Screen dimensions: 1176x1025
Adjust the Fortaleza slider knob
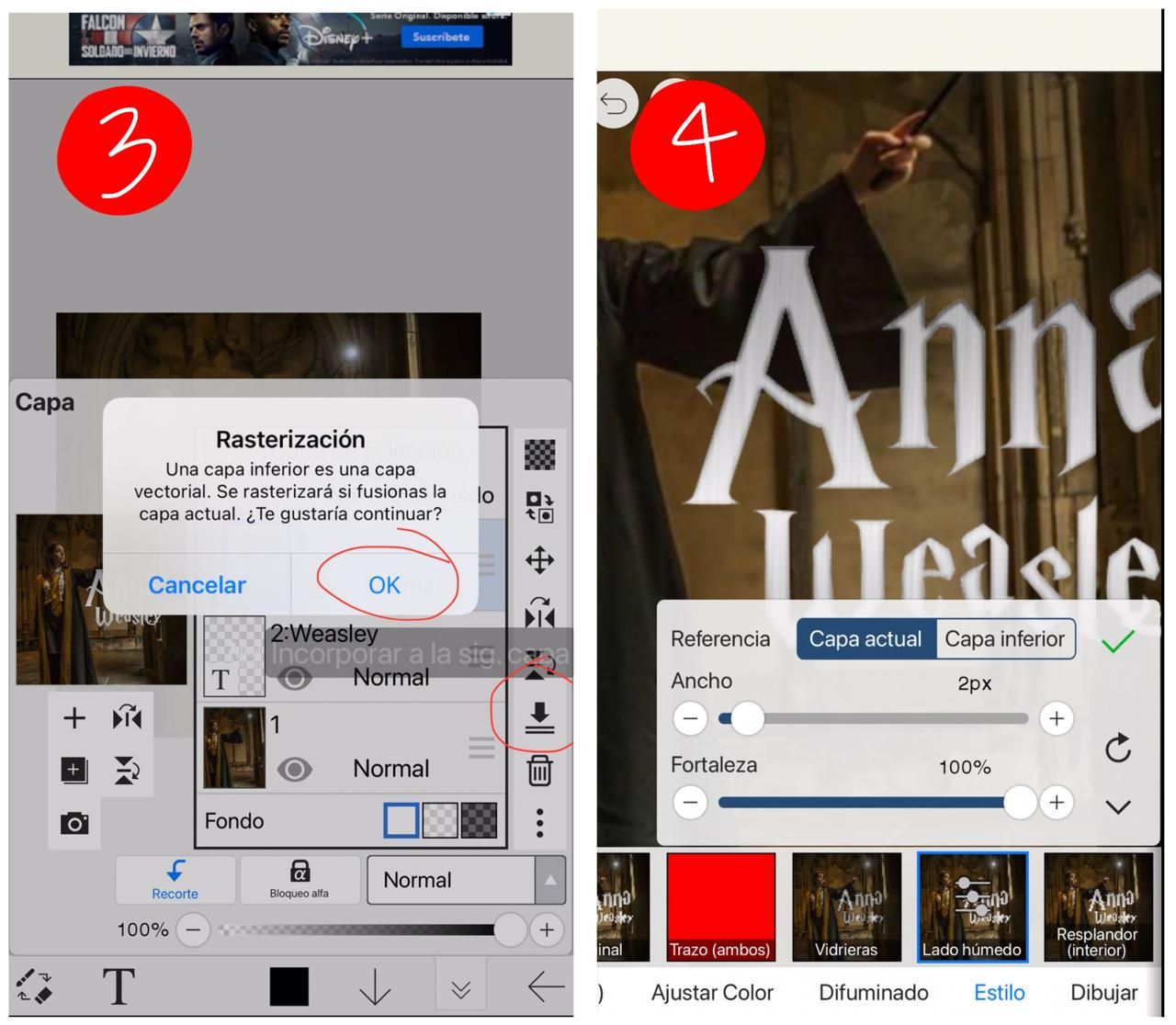tap(1020, 803)
